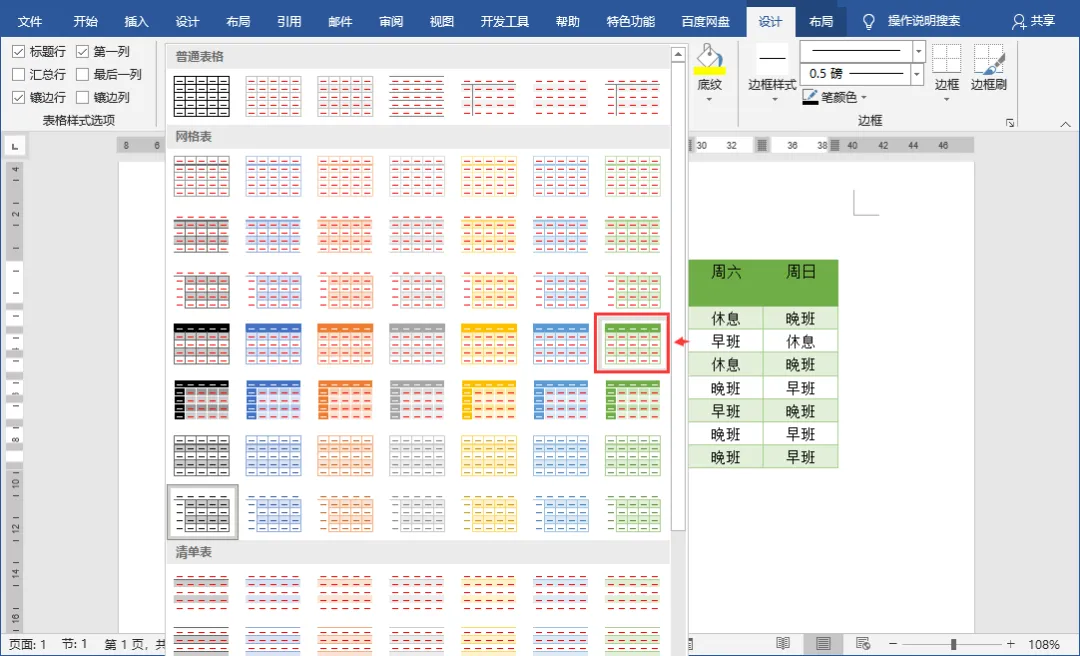Image resolution: width=1080 pixels, height=656 pixels.
Task: Click the lightbulb tell-me icon
Action: (869, 21)
